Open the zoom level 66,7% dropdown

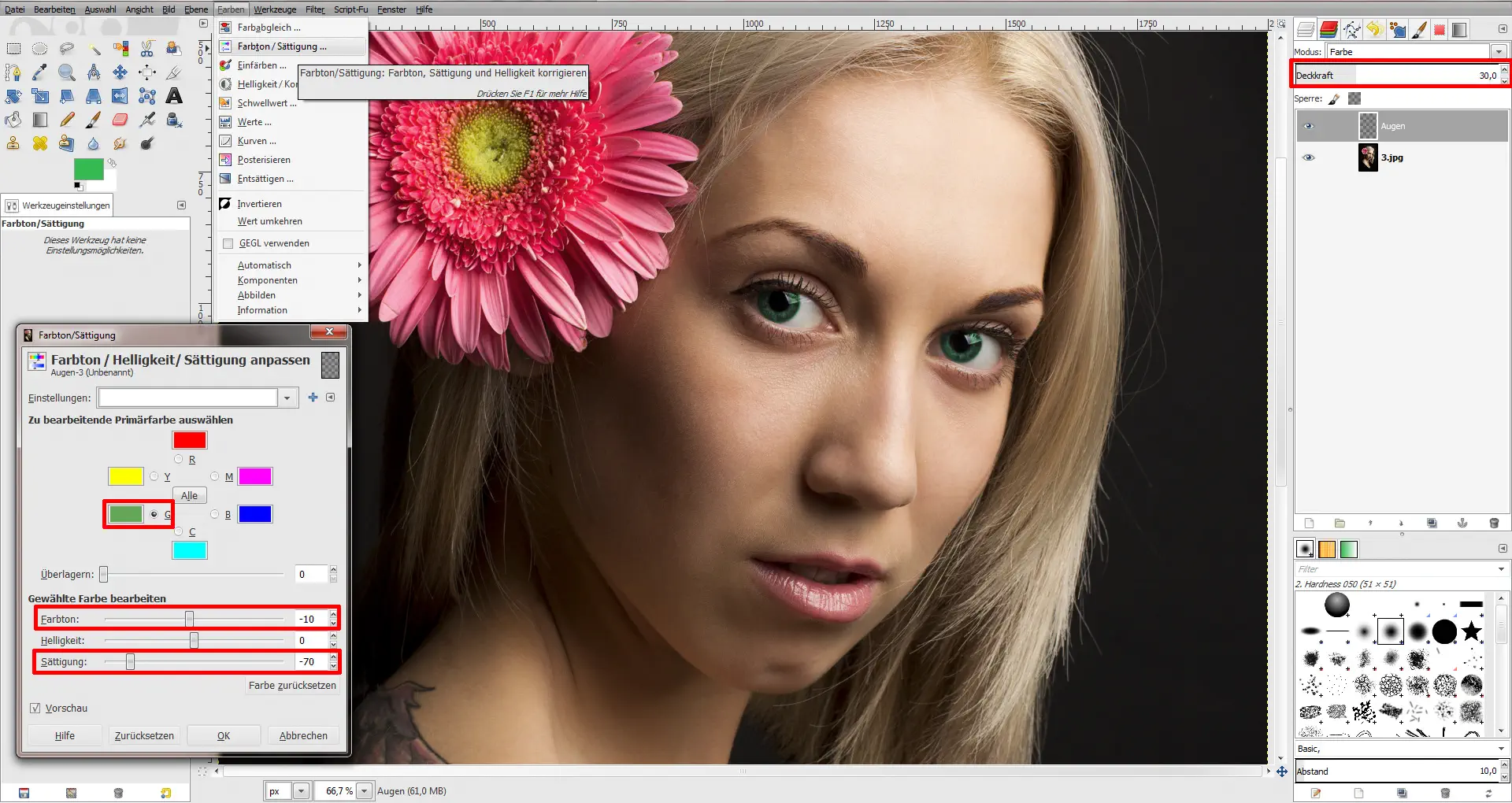pos(364,790)
